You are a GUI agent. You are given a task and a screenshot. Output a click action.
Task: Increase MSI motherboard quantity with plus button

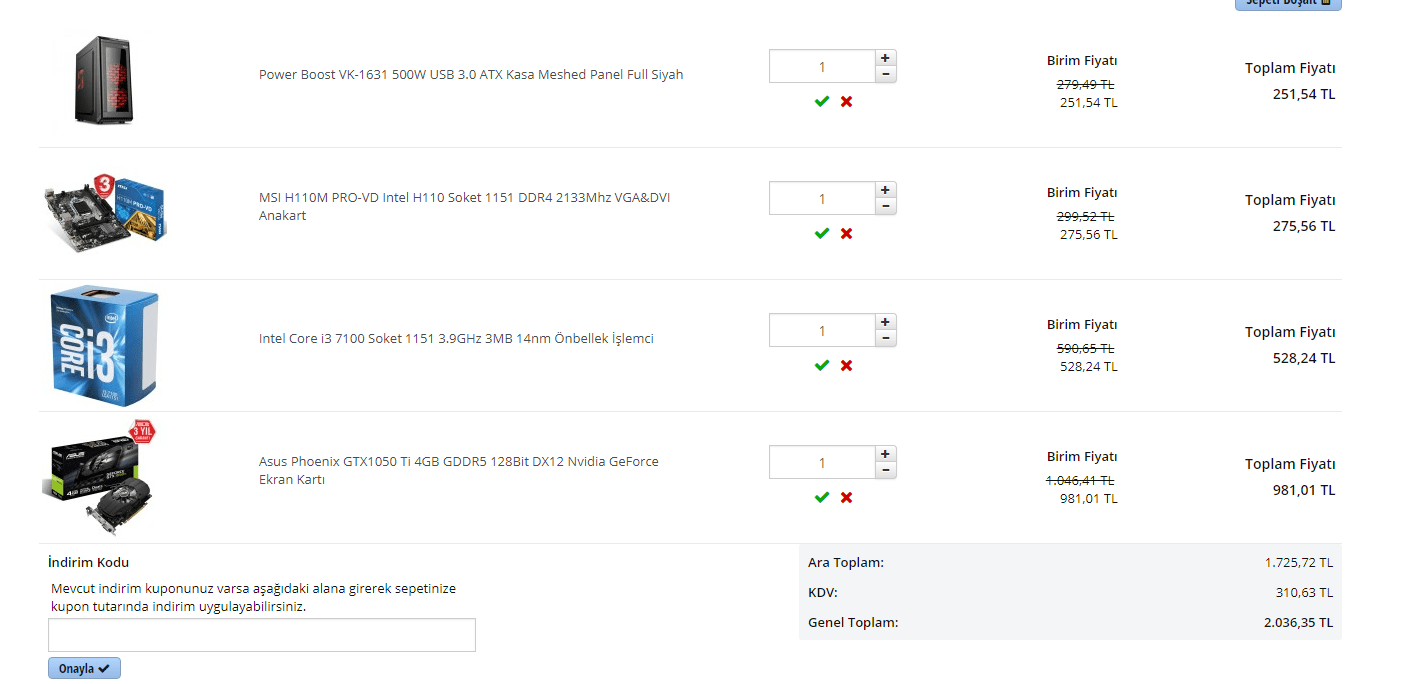pos(885,190)
